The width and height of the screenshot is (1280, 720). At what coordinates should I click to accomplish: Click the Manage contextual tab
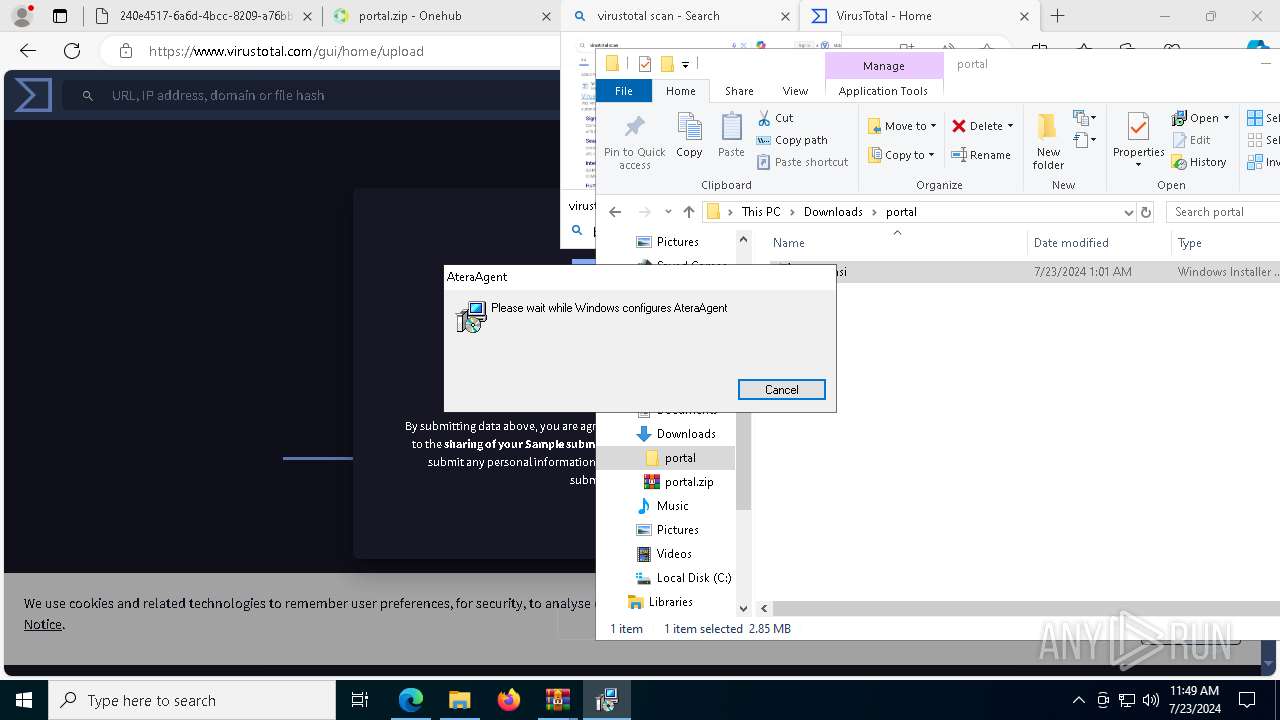pos(884,66)
